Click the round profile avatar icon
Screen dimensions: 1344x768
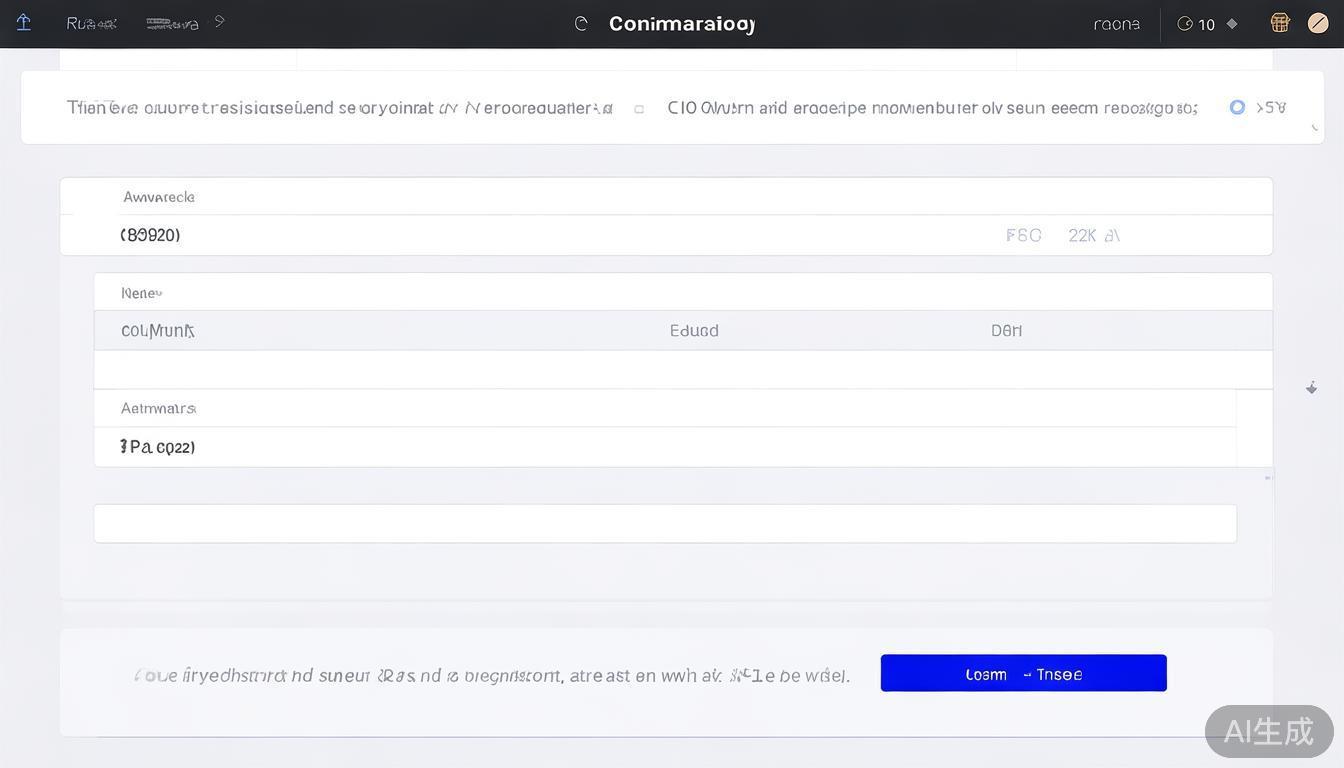(x=1318, y=23)
